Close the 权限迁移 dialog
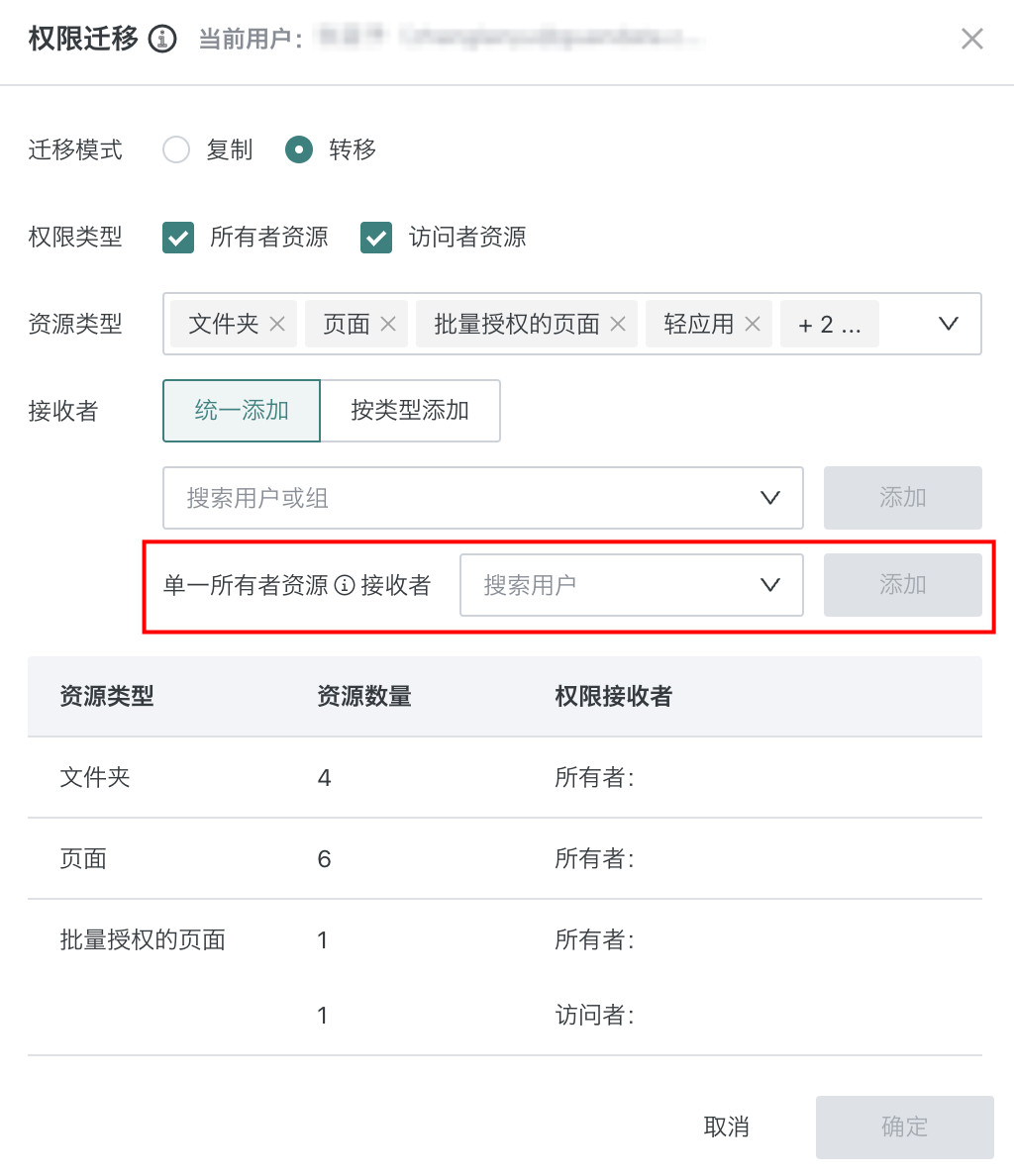This screenshot has width=1014, height=1176. 971,39
